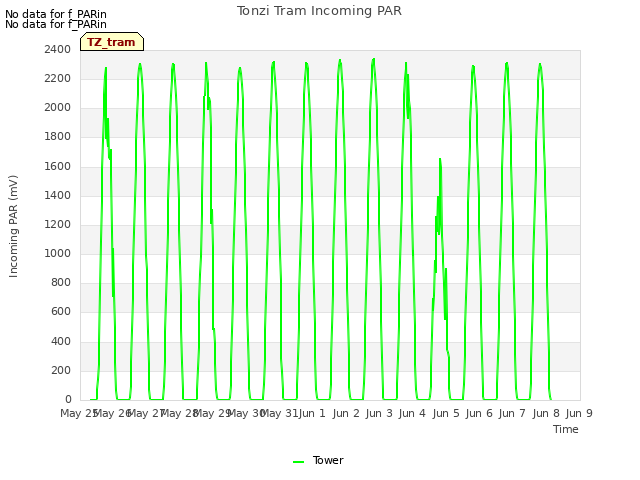Click the Time axis label

[x=566, y=429]
